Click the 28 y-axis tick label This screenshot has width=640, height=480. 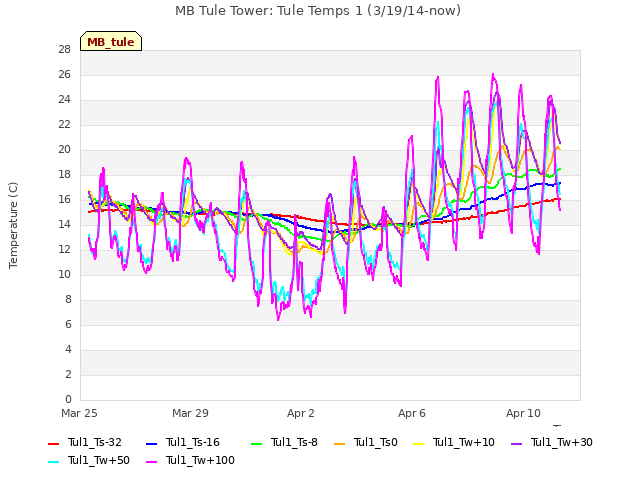[64, 50]
